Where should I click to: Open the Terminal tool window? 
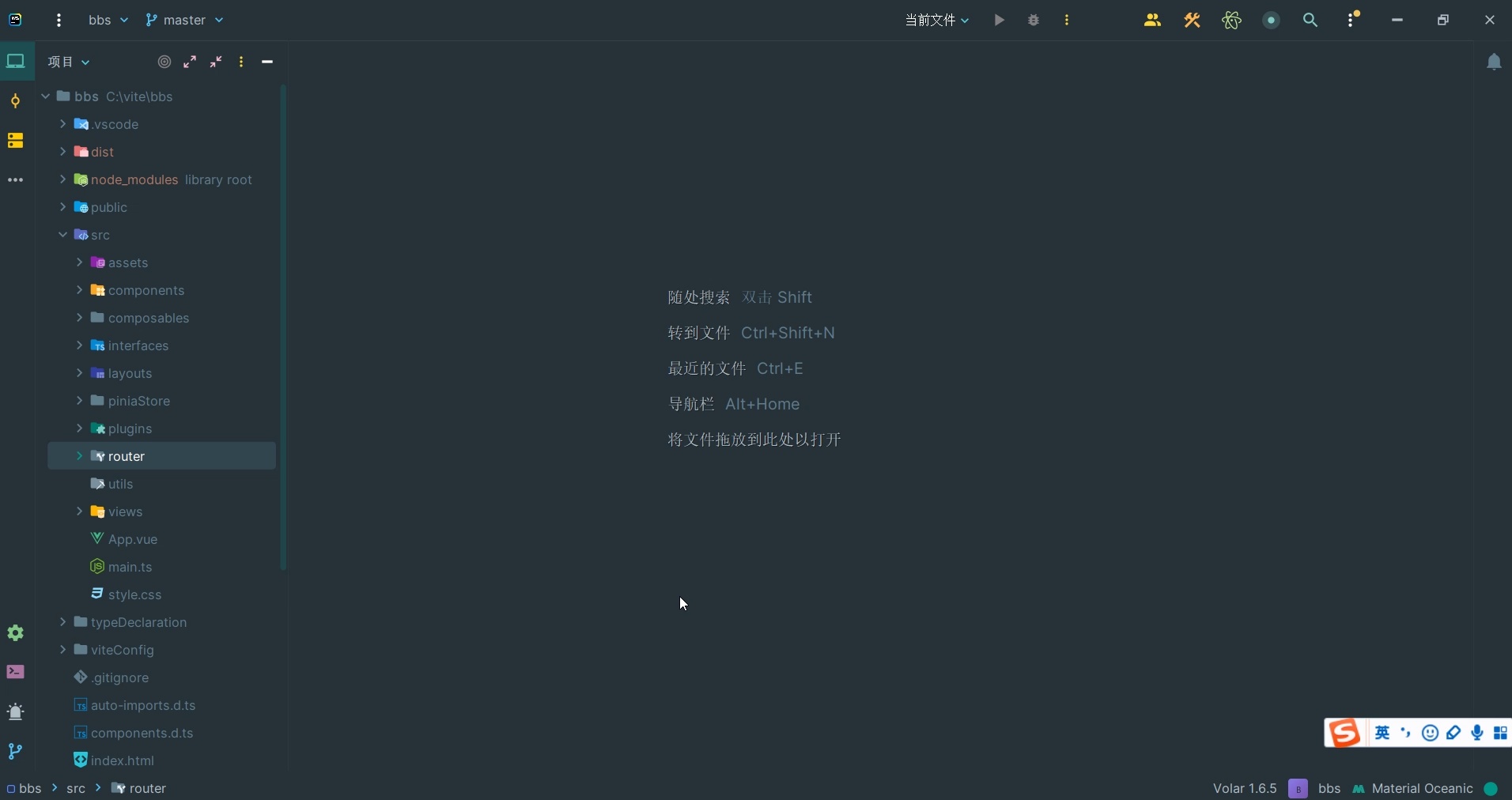pyautogui.click(x=15, y=673)
